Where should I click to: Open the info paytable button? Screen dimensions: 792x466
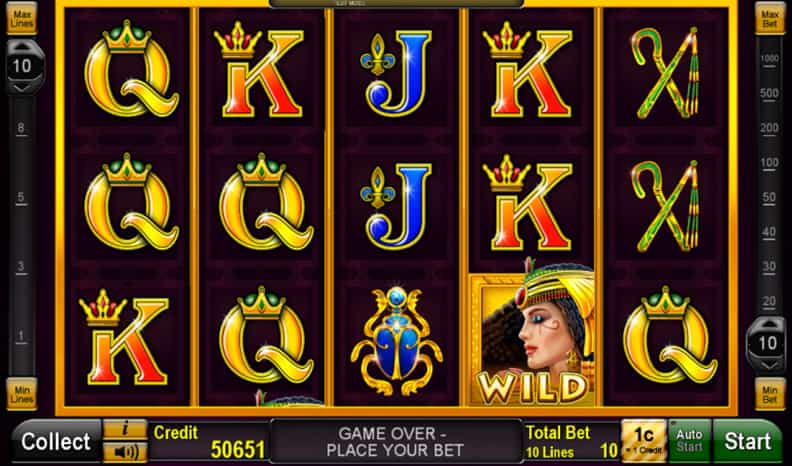[x=125, y=430]
